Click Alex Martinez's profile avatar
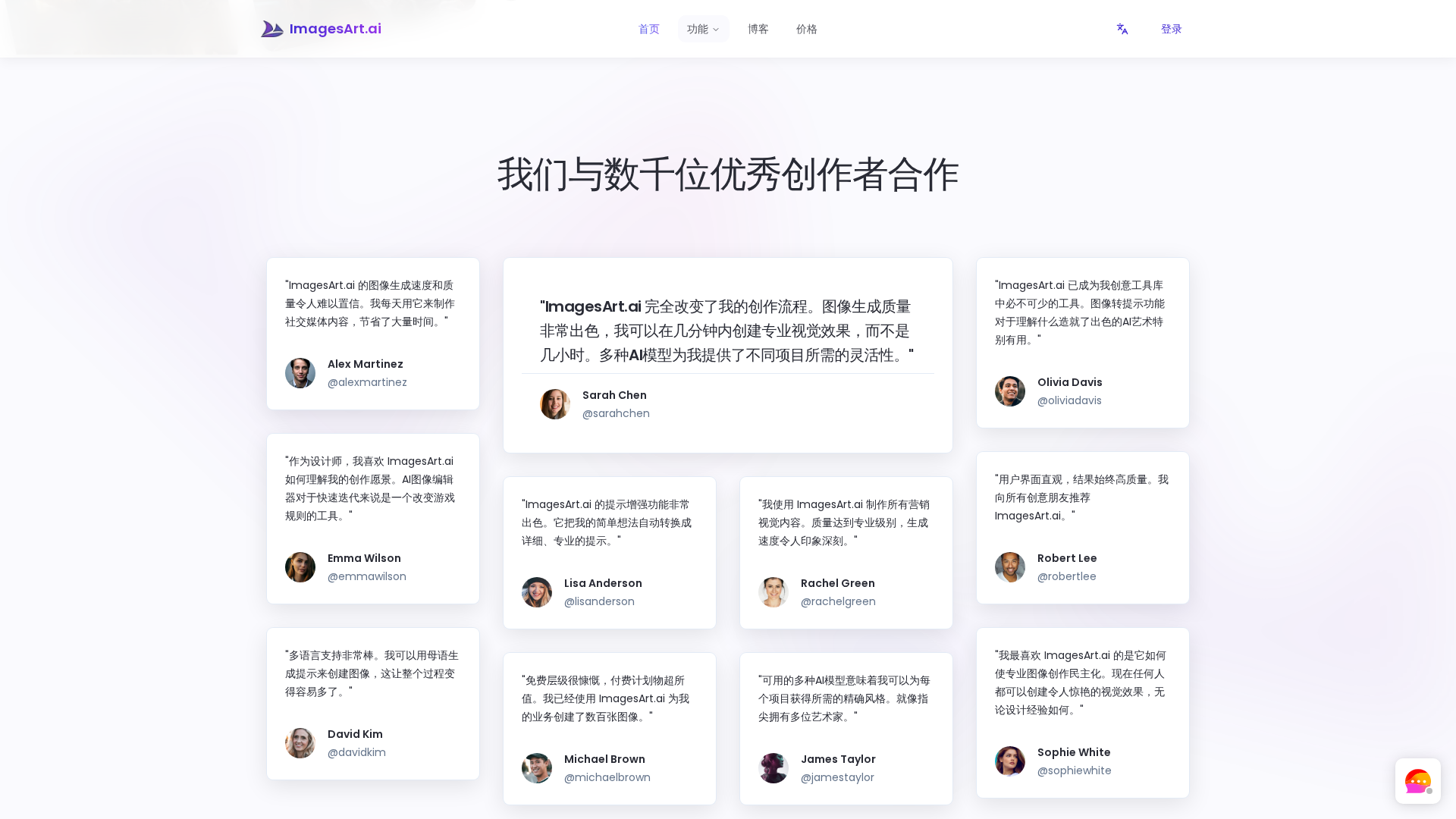Image resolution: width=1456 pixels, height=819 pixels. (x=300, y=373)
